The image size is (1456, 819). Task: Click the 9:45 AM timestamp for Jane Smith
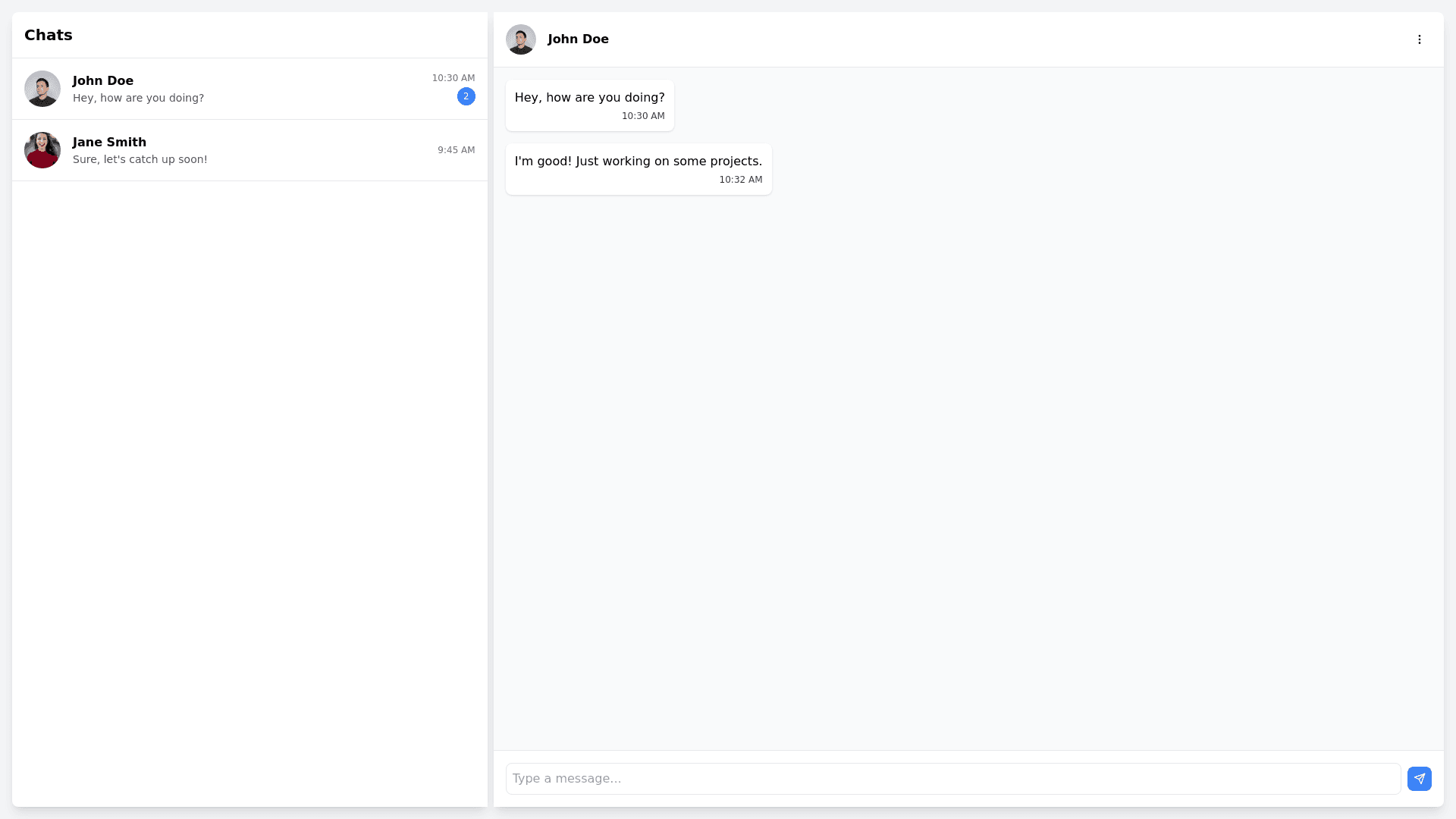pyautogui.click(x=456, y=150)
